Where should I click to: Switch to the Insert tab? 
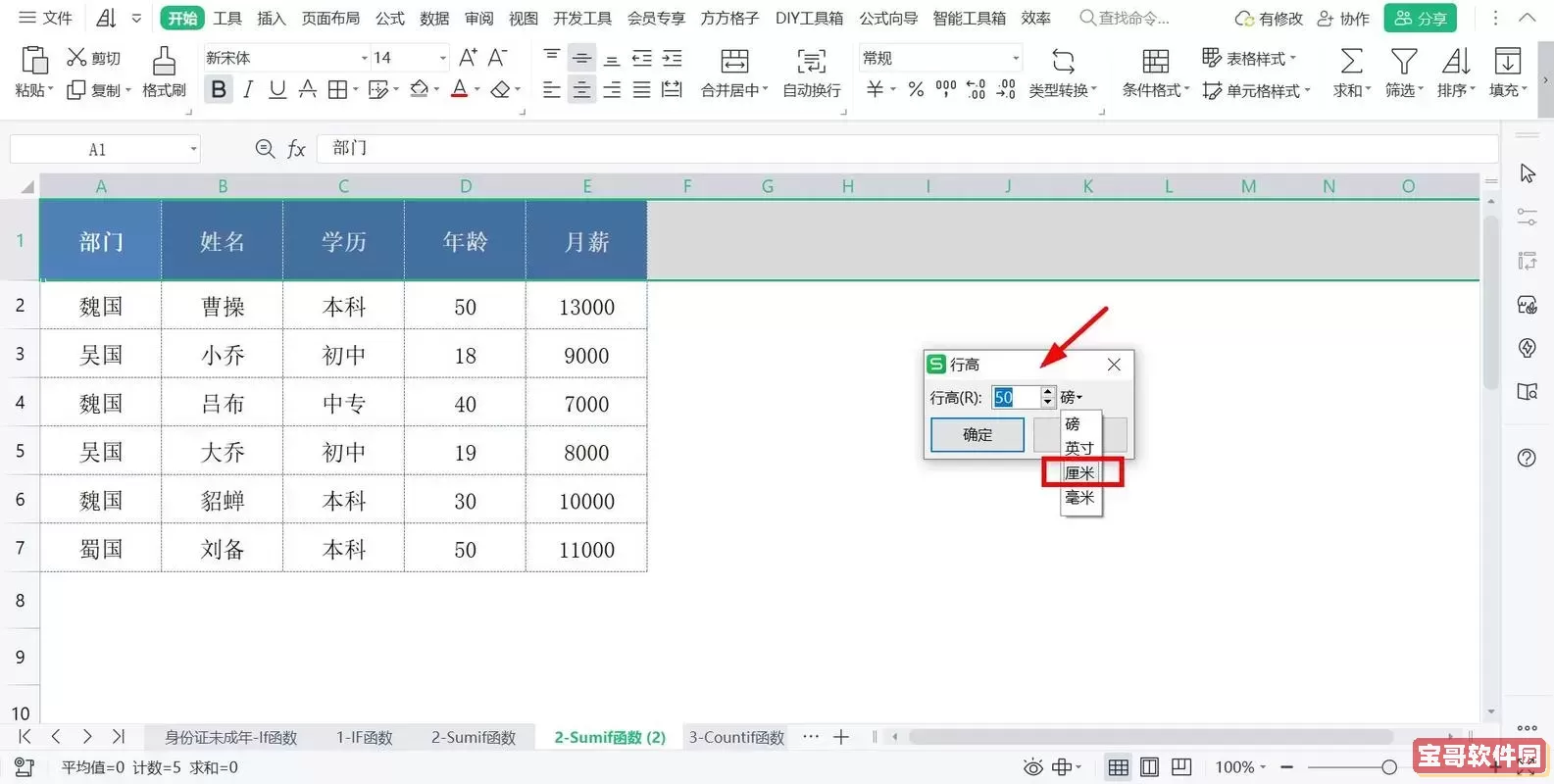point(272,18)
